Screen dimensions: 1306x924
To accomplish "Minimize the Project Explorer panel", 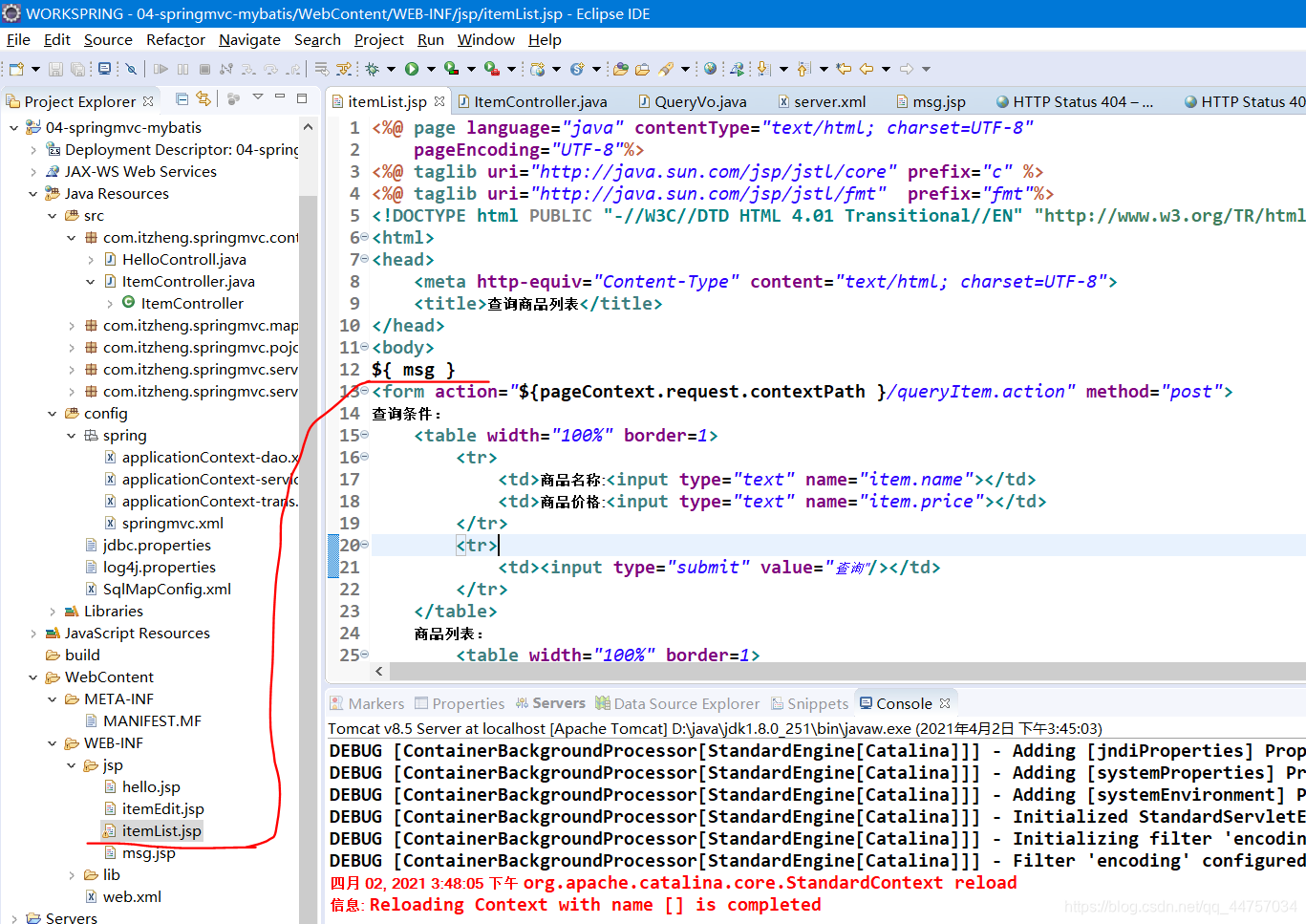I will [x=280, y=97].
